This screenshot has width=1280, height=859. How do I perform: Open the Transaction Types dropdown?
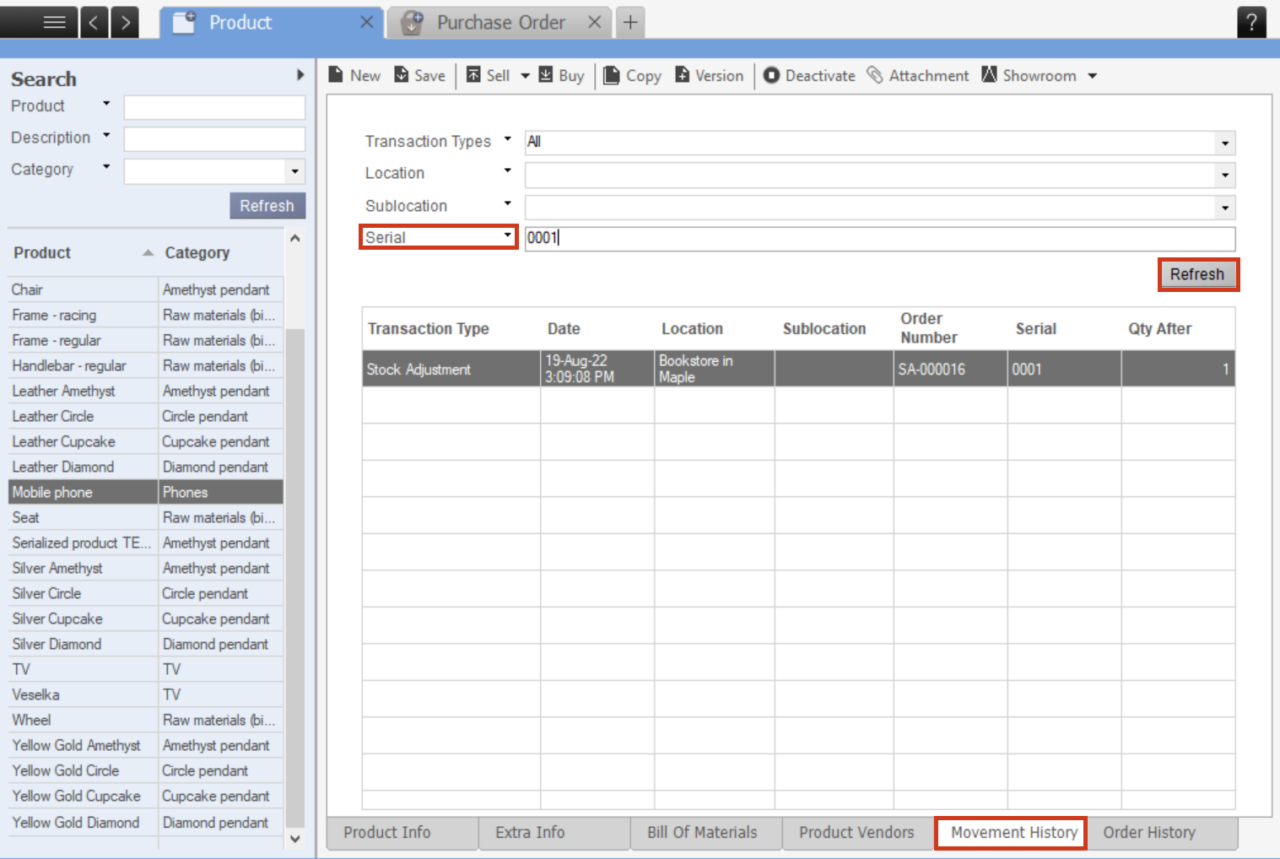pos(1224,143)
